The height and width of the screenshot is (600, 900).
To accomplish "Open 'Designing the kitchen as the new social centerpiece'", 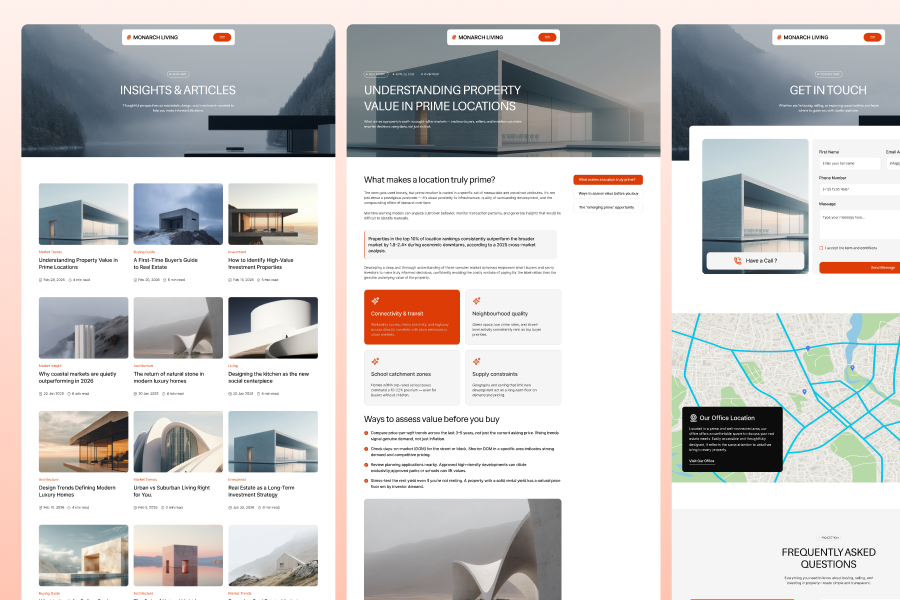I will point(269,377).
